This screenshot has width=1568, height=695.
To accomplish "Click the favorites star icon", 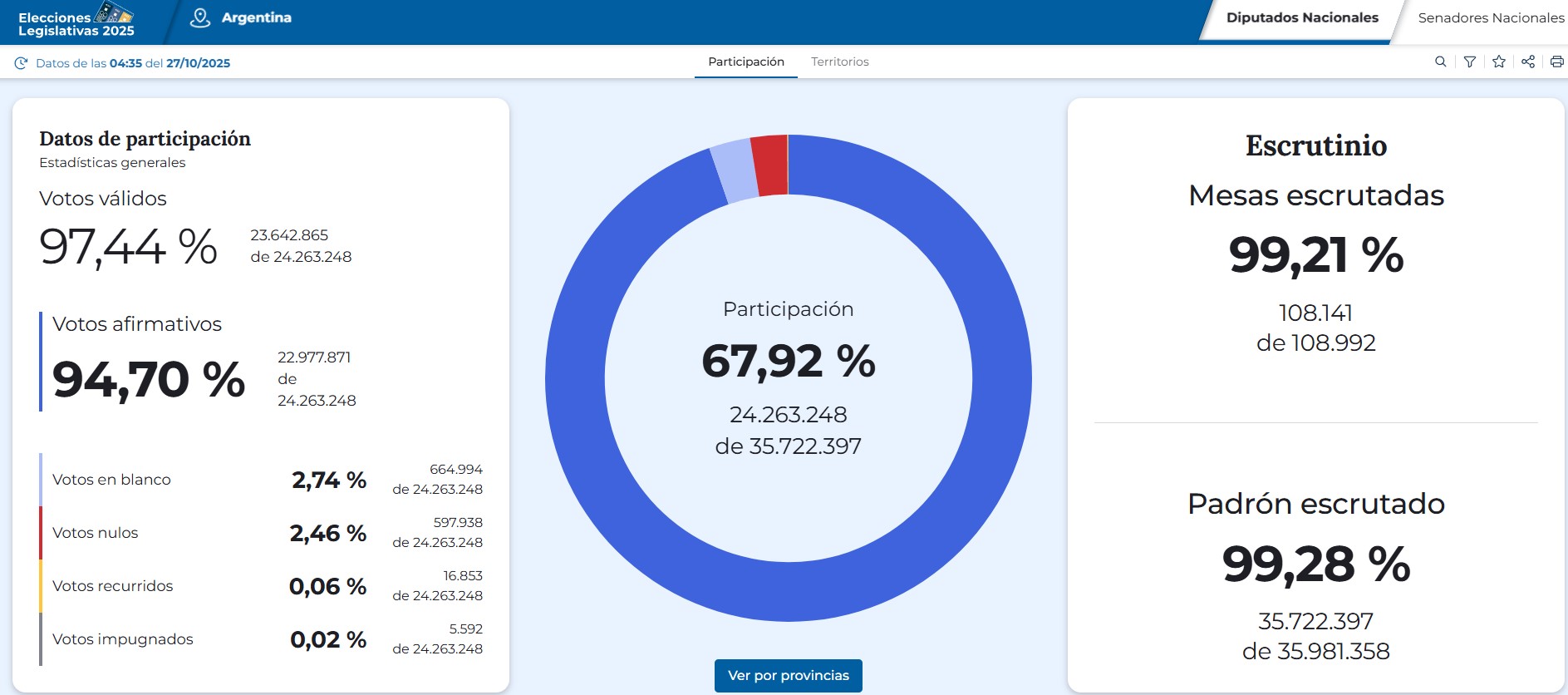I will pos(1498,62).
